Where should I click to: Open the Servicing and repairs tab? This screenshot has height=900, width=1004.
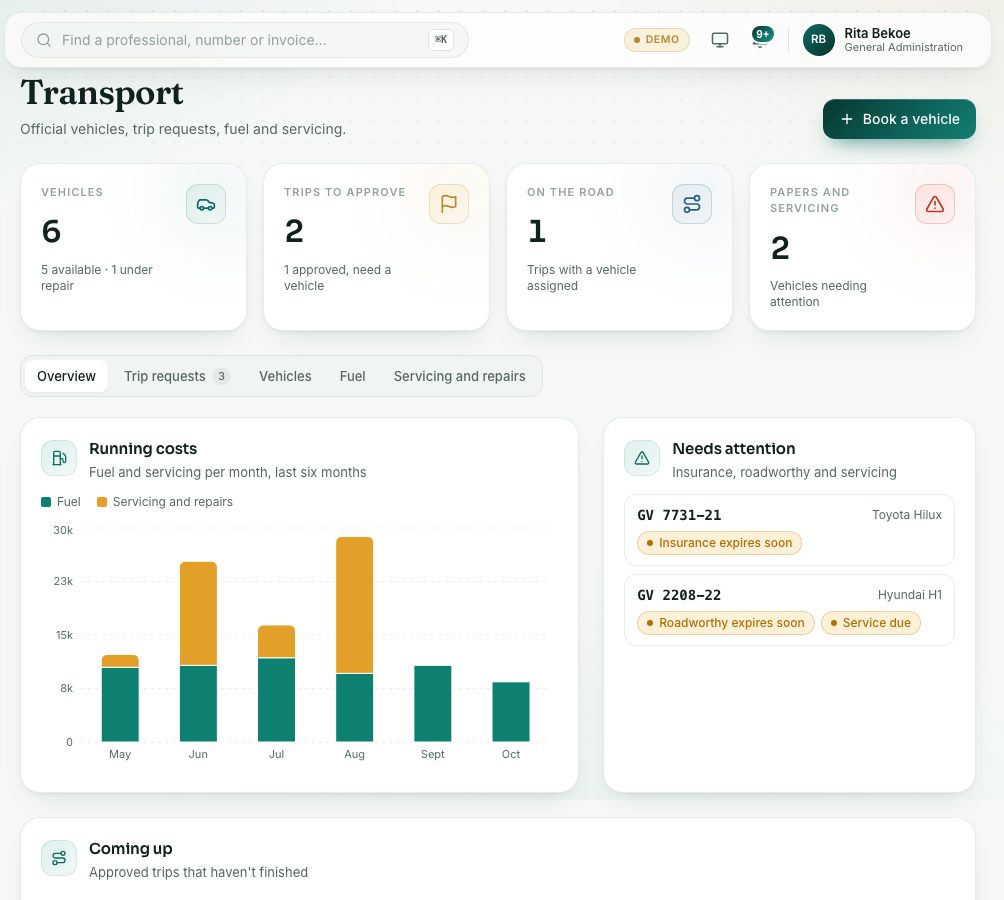click(459, 376)
